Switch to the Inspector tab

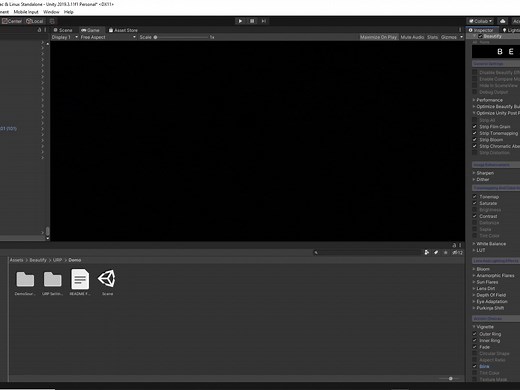(481, 30)
